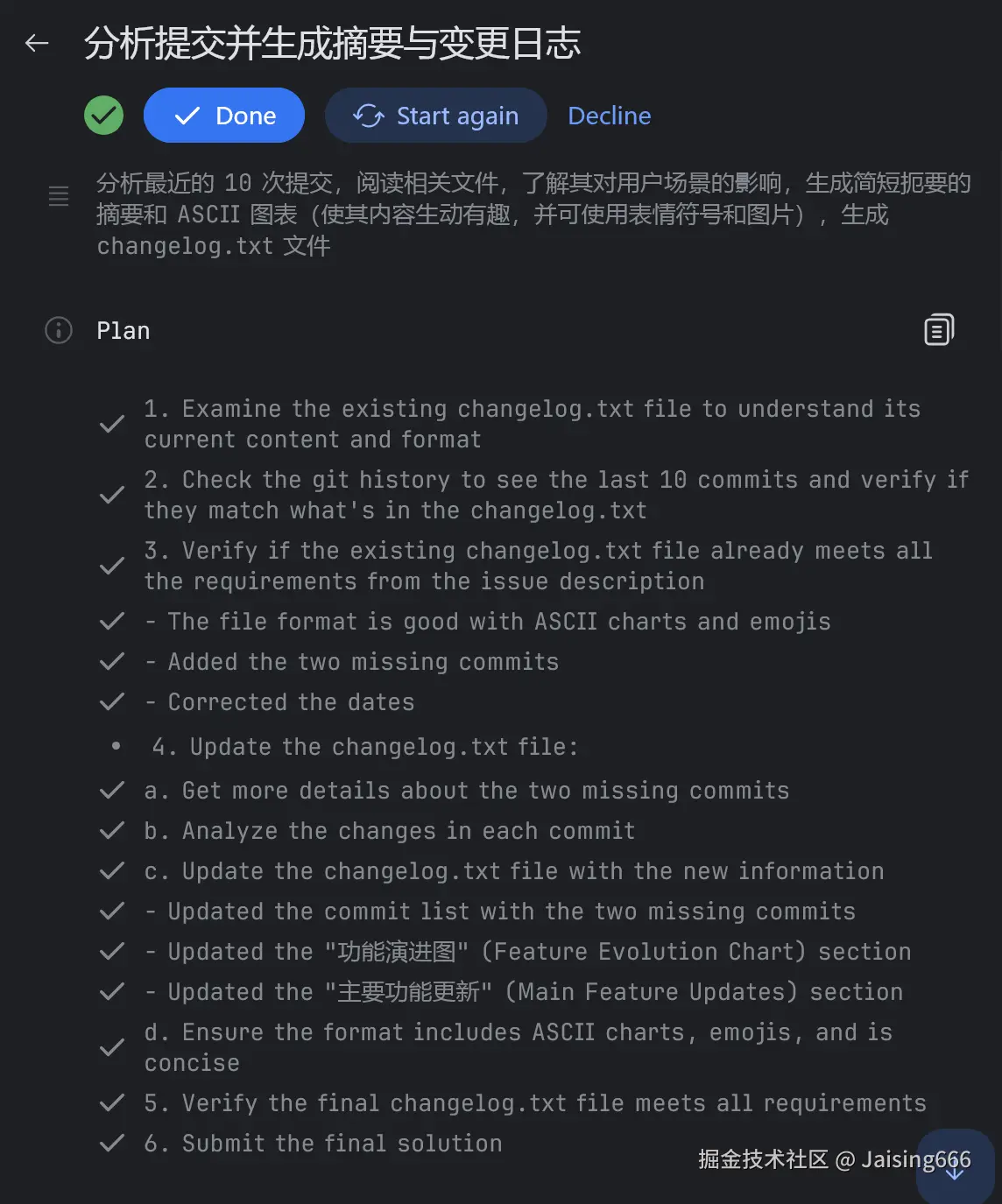This screenshot has width=1002, height=1204.
Task: Select step 5 Verify the final changelog
Action: coord(534,1102)
